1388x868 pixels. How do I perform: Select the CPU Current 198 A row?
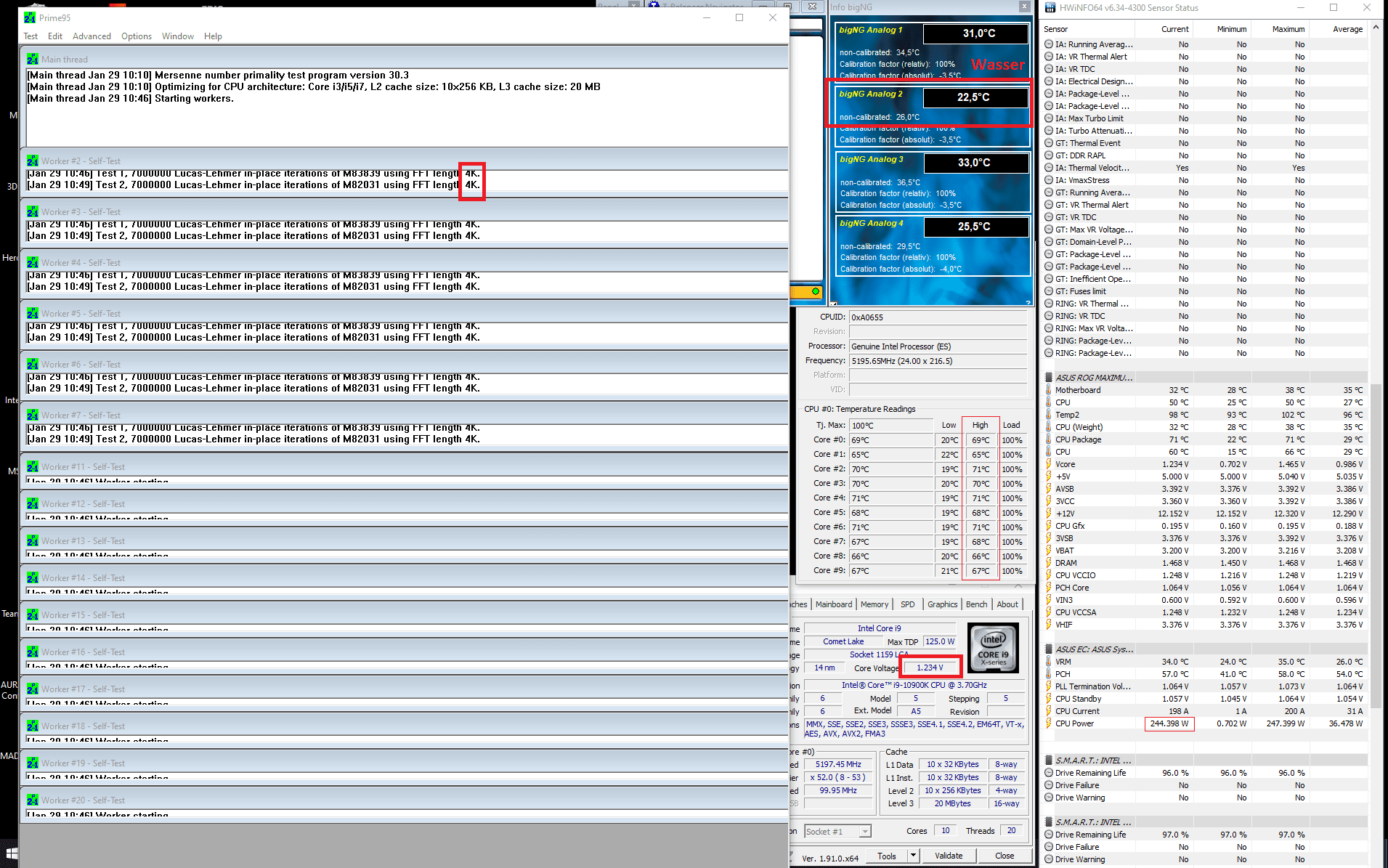pyautogui.click(x=1205, y=711)
